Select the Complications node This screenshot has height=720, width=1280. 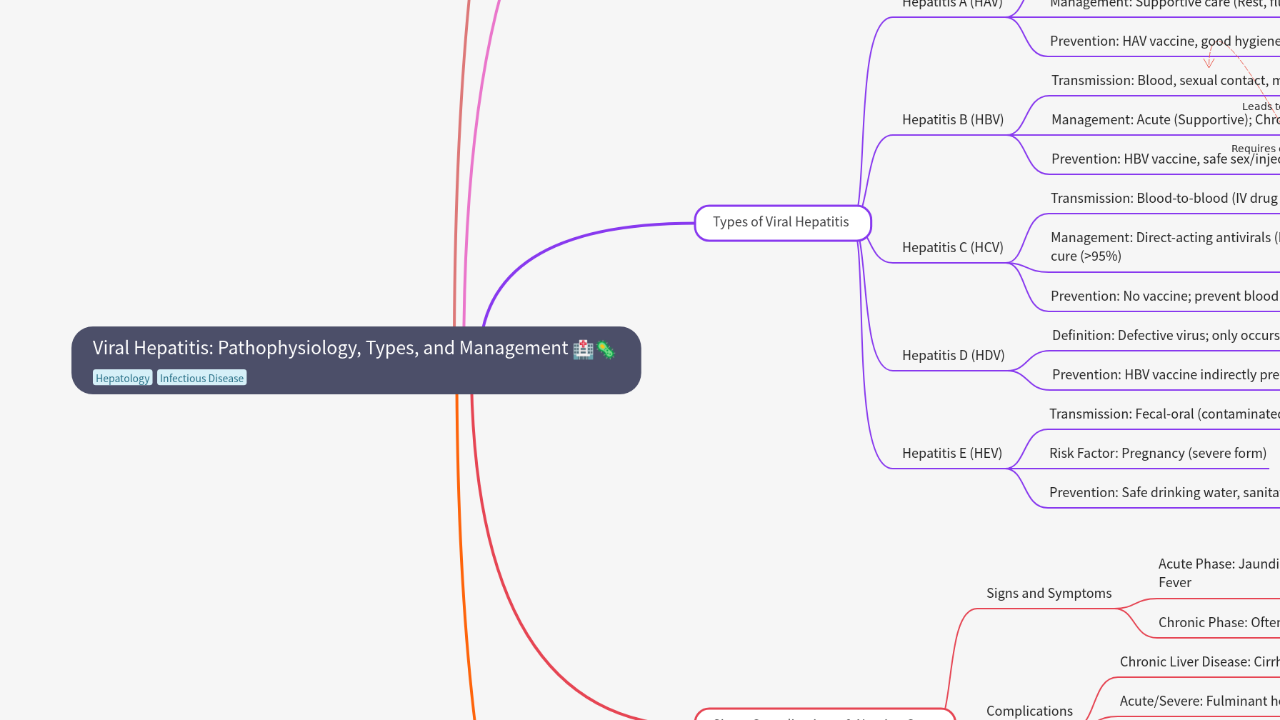[x=1029, y=711]
